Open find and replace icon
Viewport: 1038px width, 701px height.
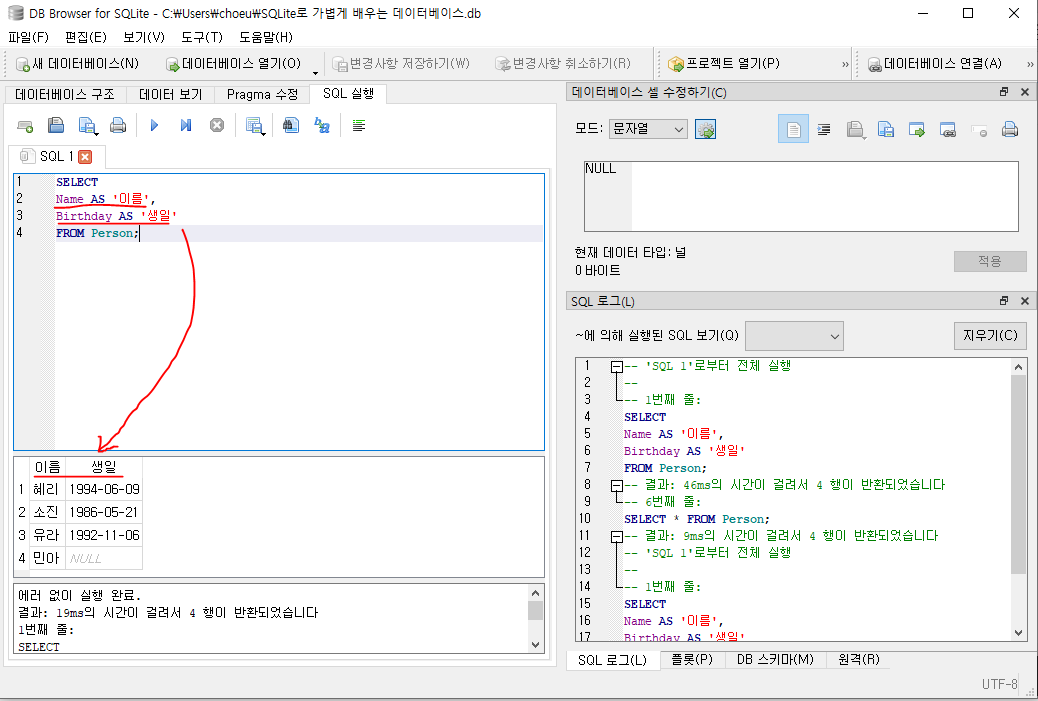pyautogui.click(x=322, y=125)
